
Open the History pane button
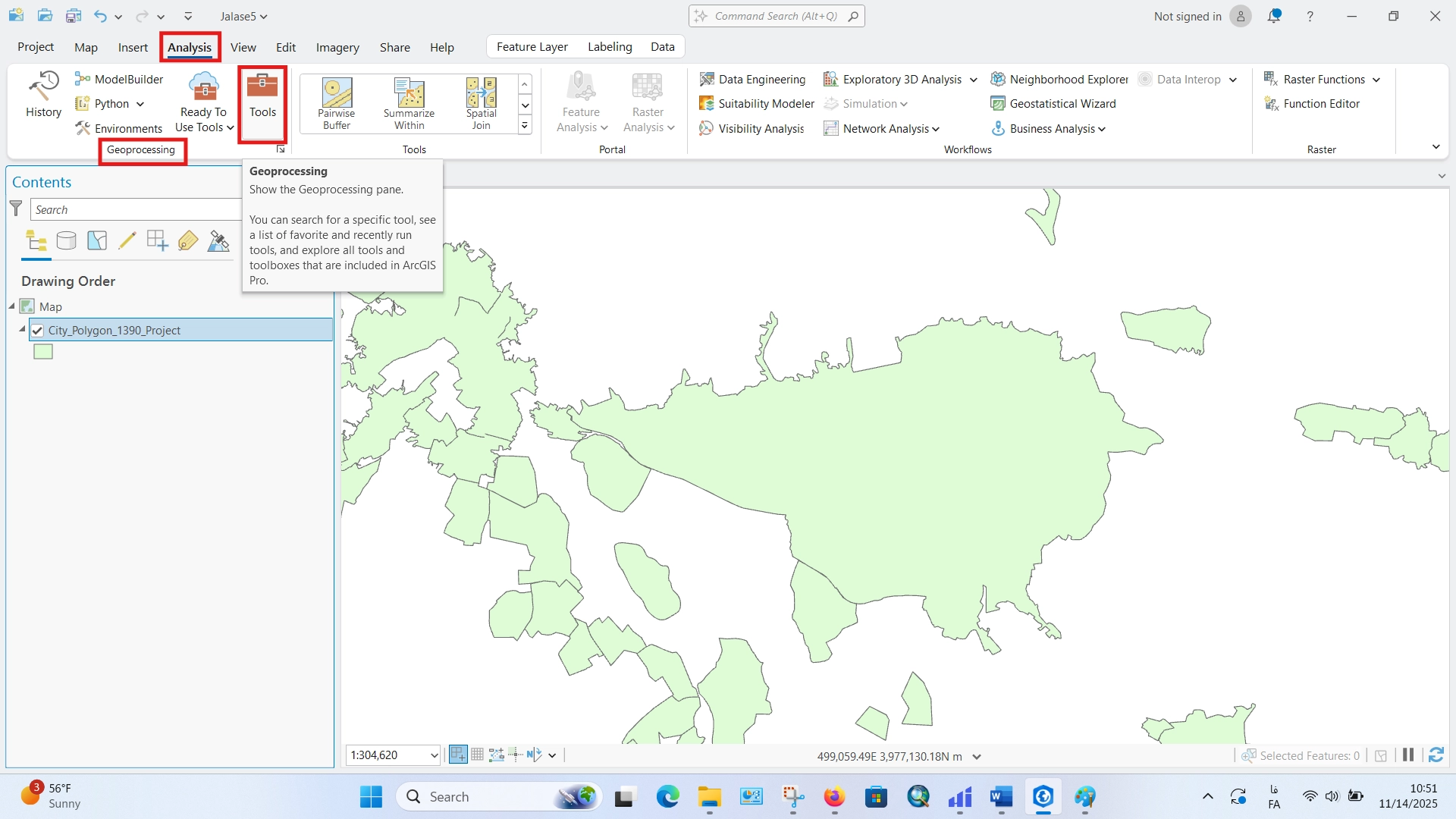coord(43,95)
